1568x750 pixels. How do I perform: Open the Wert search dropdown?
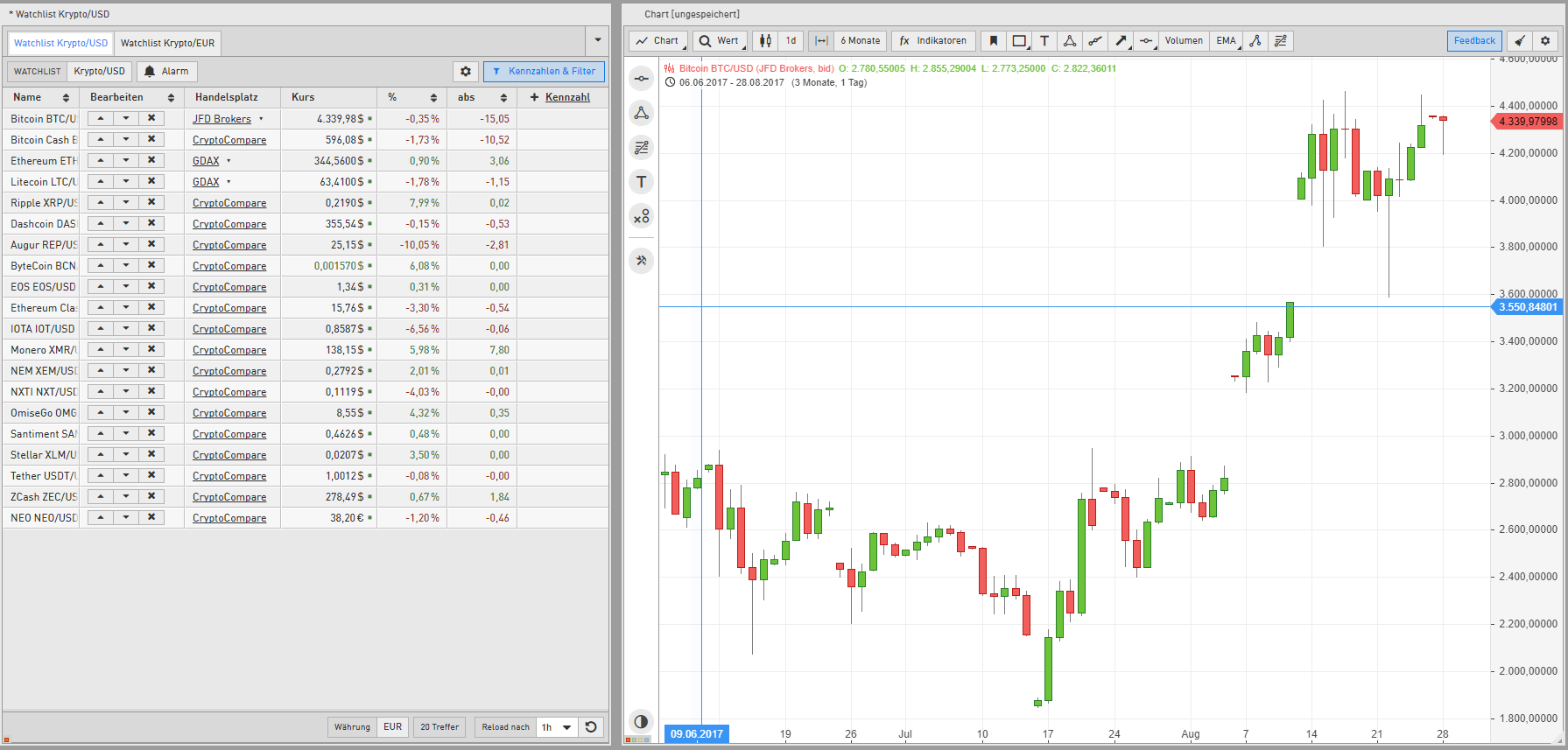tap(721, 41)
